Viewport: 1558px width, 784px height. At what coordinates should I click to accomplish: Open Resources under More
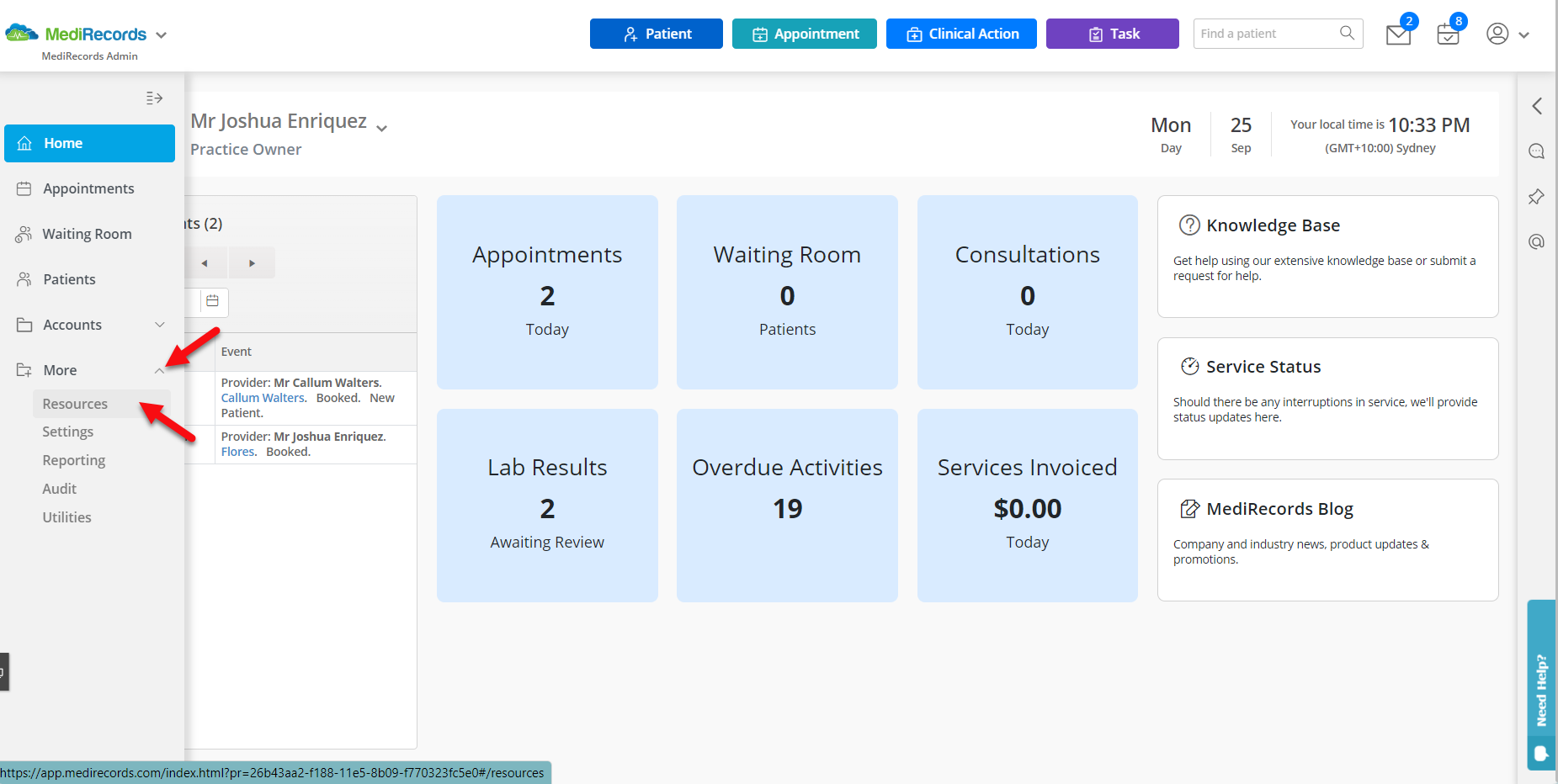click(x=101, y=404)
